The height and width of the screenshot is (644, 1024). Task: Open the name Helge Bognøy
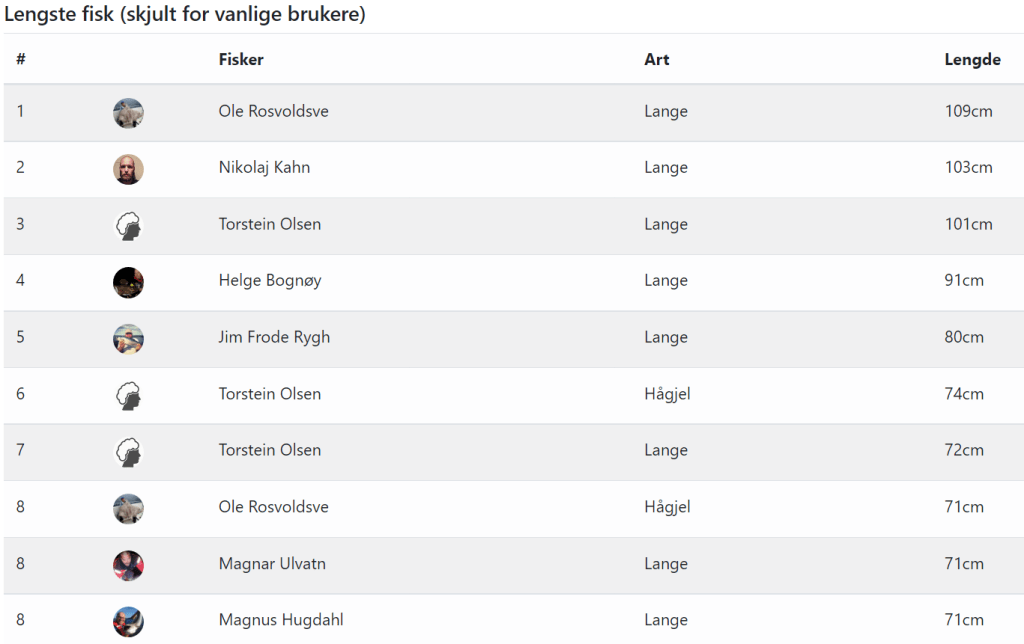pos(270,280)
